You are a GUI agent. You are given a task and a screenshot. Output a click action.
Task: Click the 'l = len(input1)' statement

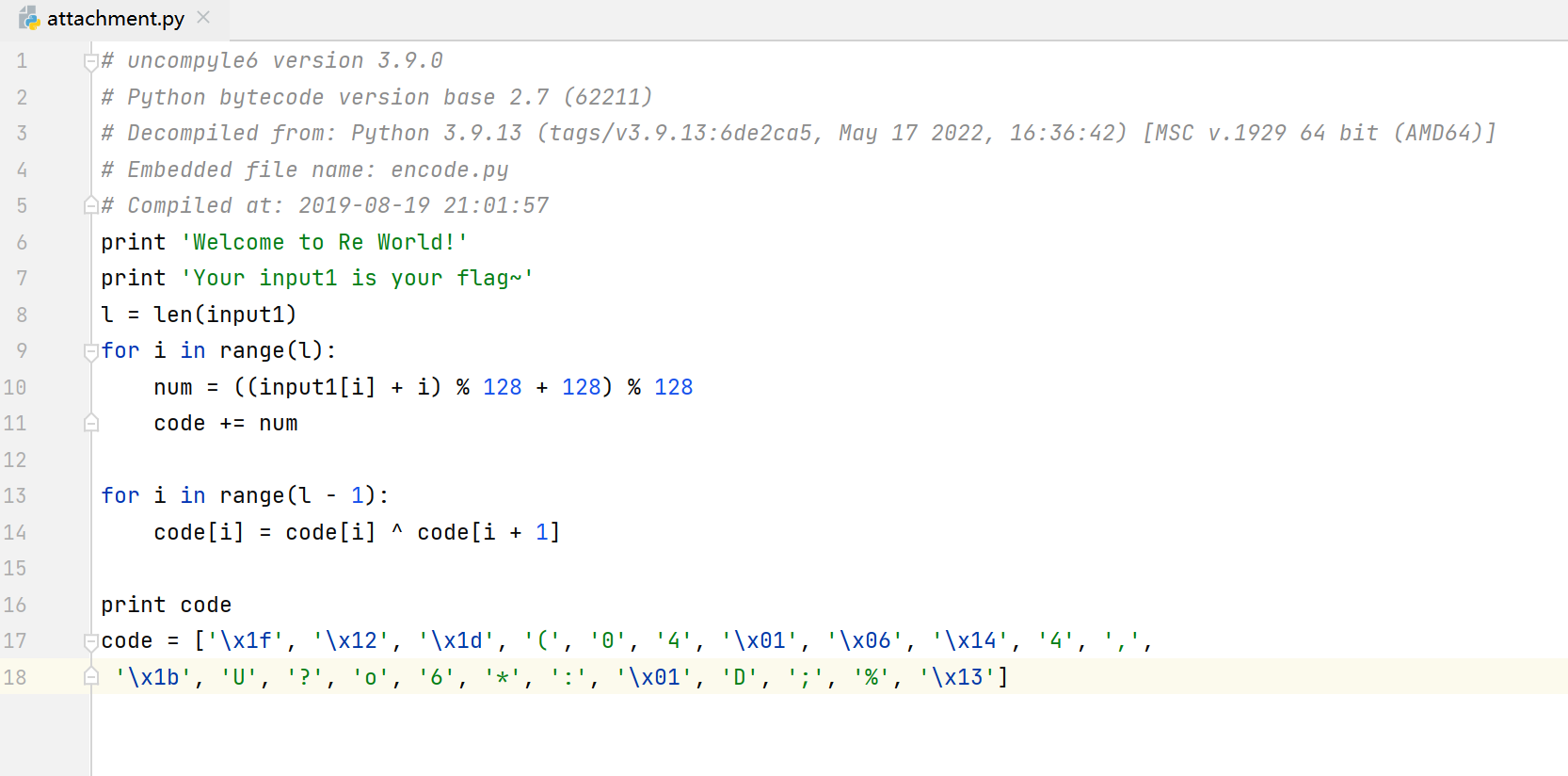[199, 315]
